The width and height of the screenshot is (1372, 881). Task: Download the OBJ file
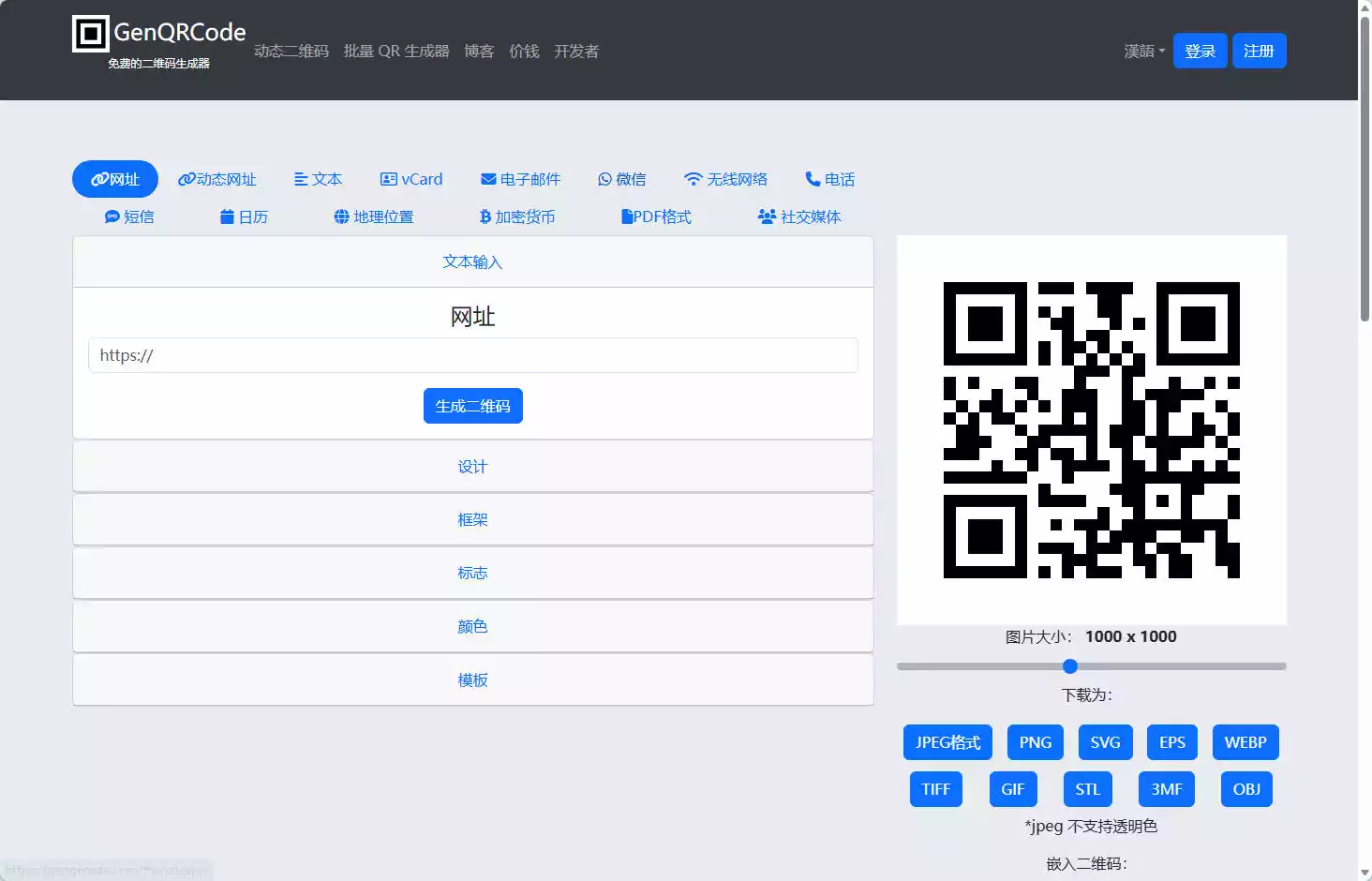coord(1246,789)
